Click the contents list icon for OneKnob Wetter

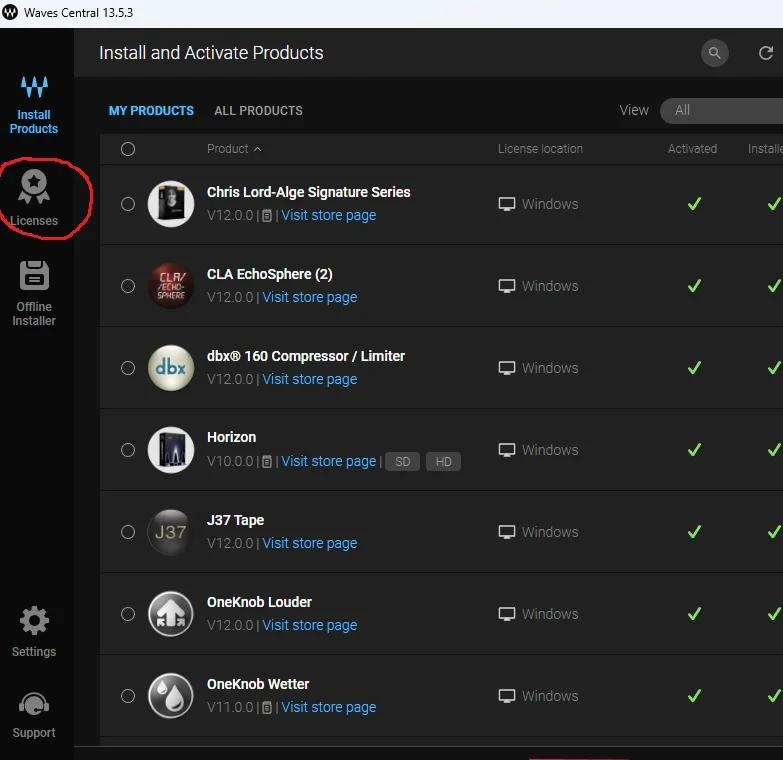[x=267, y=708]
